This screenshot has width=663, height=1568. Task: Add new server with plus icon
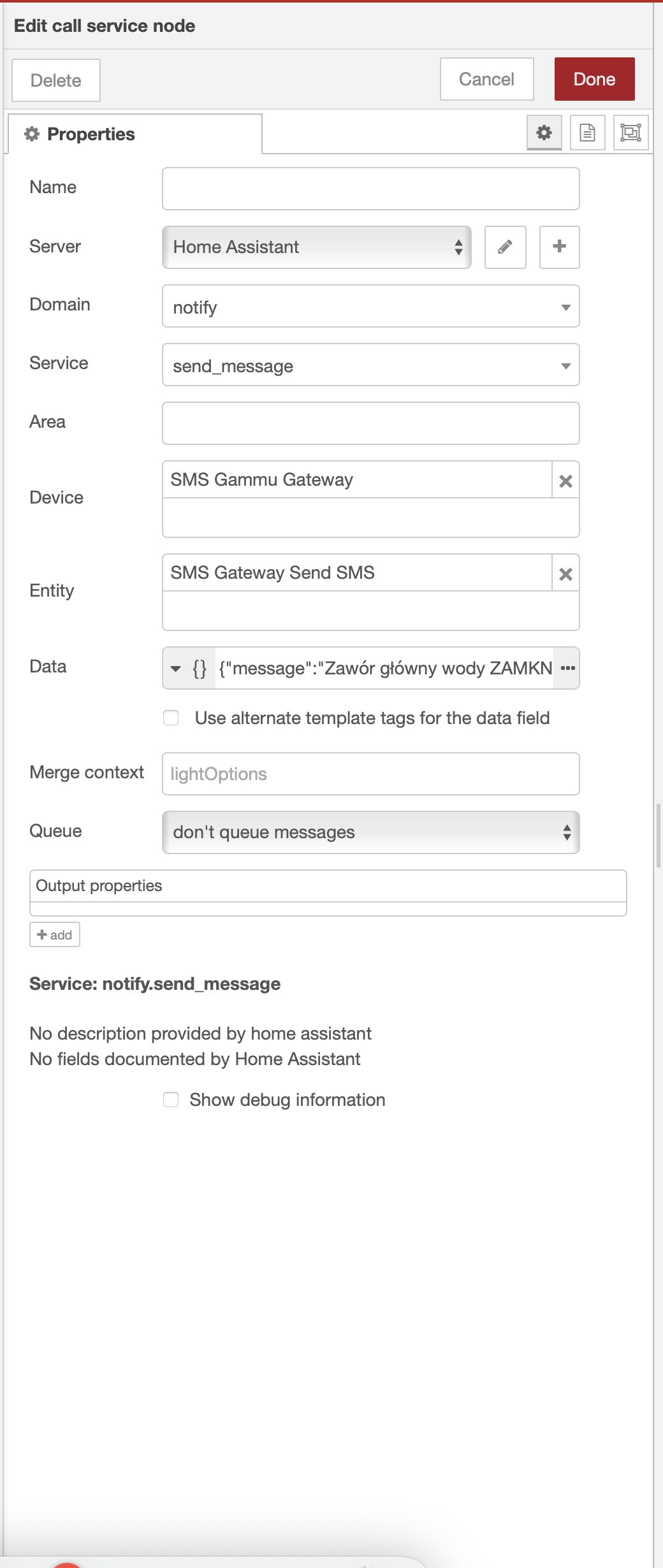[559, 247]
